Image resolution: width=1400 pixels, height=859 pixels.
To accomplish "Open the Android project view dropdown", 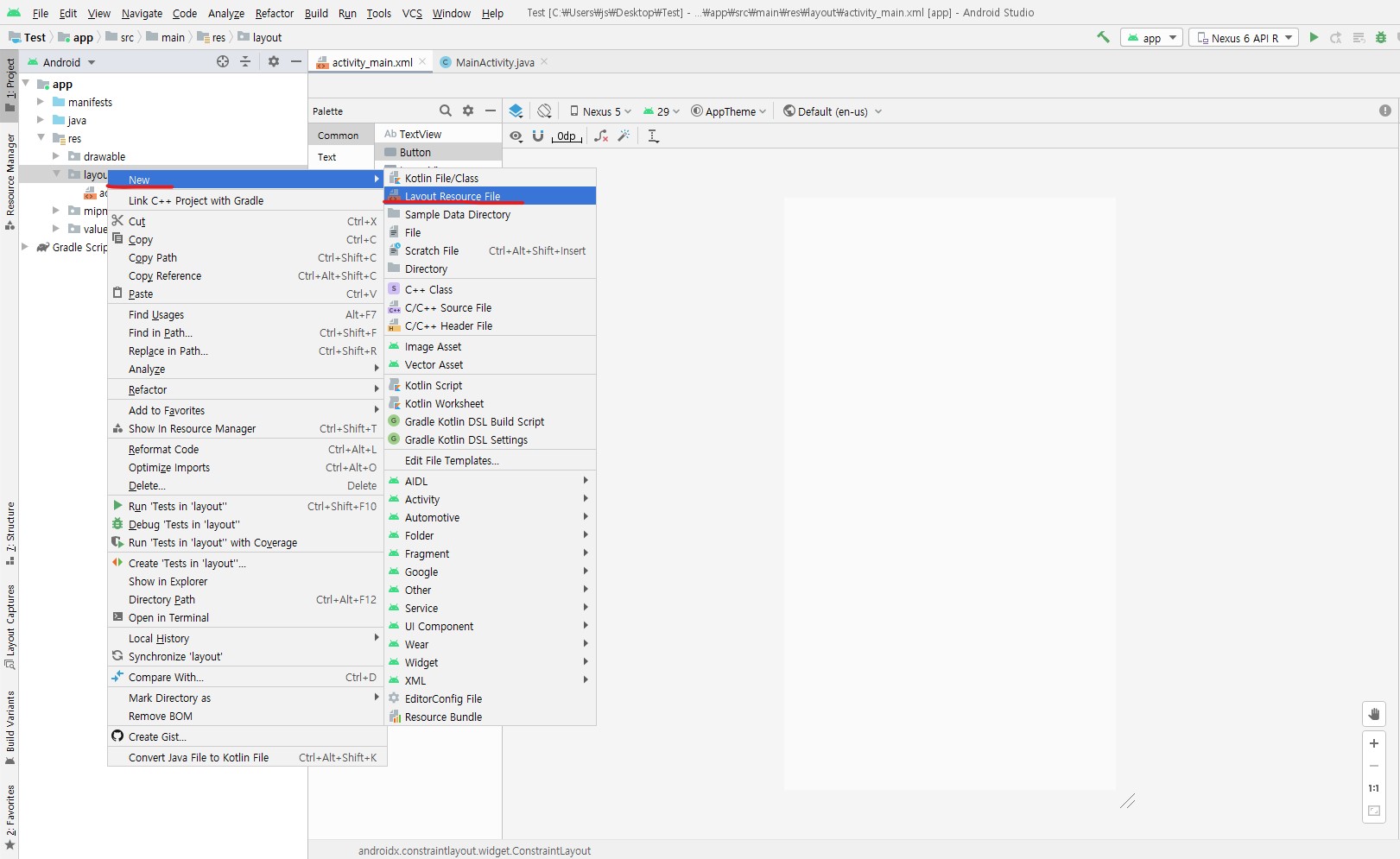I will 62,62.
